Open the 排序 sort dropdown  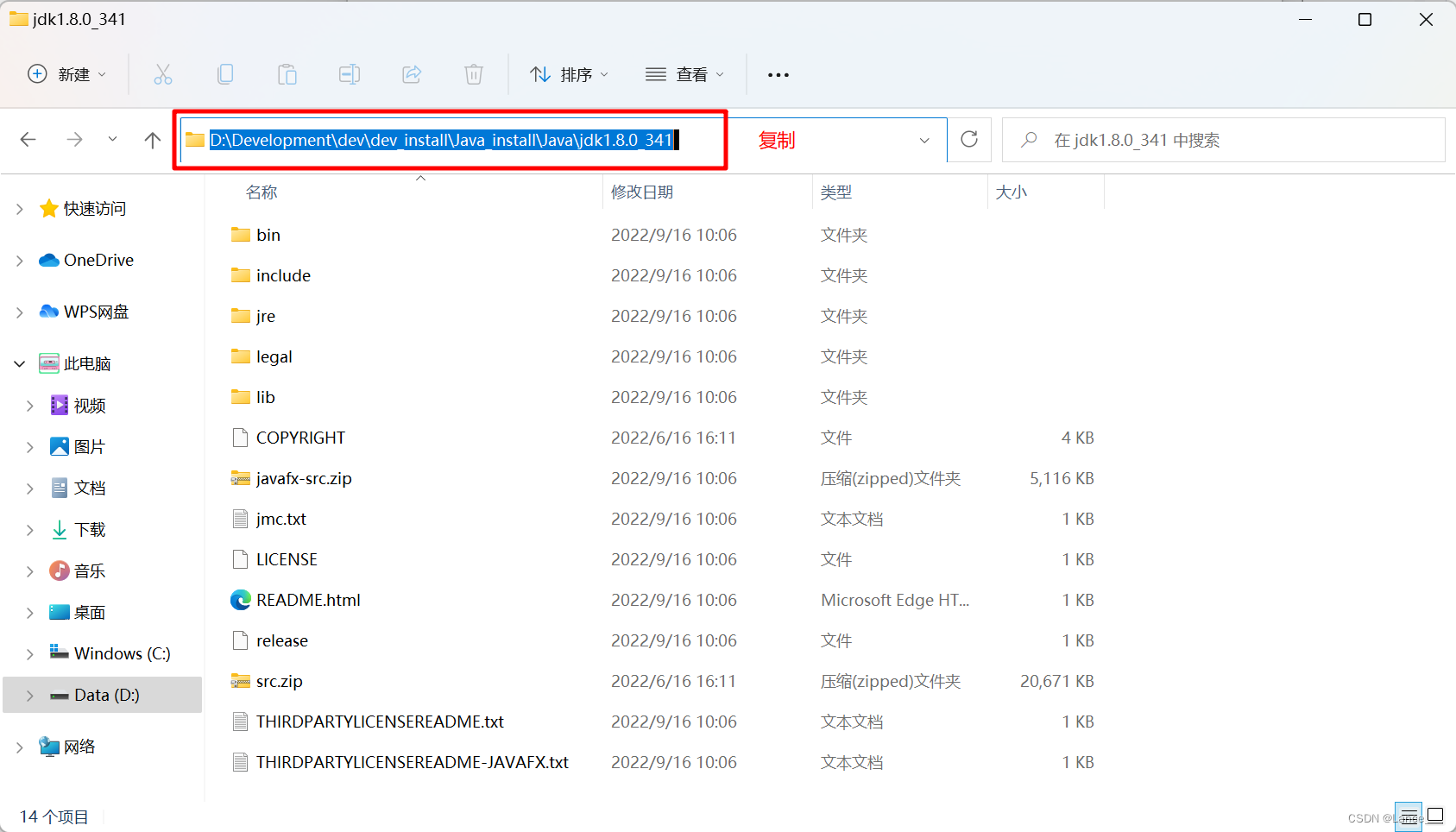pos(570,74)
